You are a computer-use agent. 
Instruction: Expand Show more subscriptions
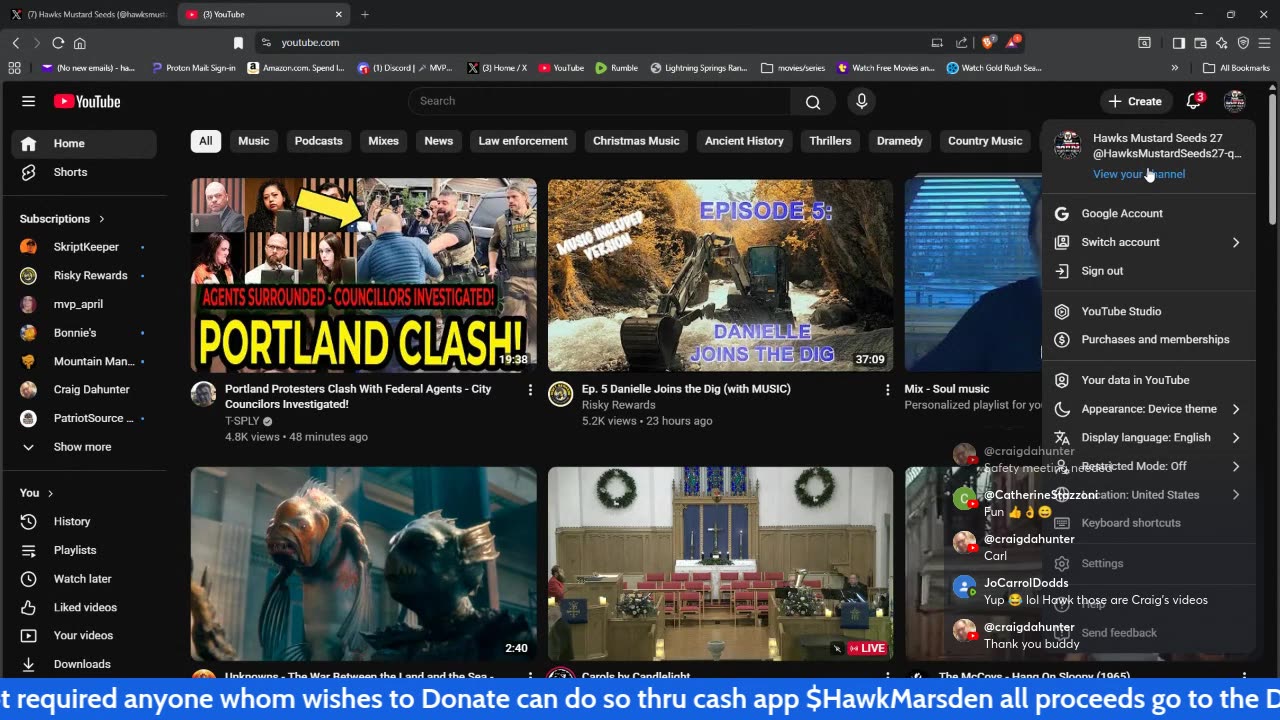[x=82, y=447]
